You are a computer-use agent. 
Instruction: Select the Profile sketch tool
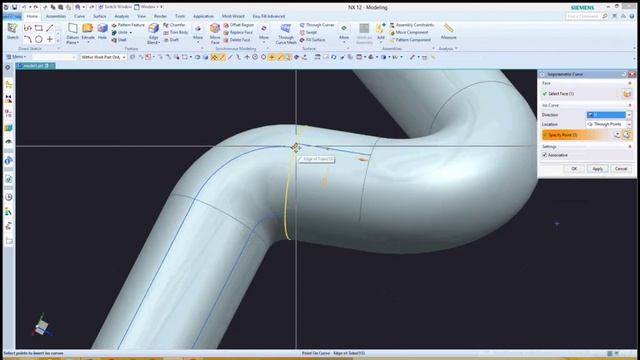click(x=27, y=28)
